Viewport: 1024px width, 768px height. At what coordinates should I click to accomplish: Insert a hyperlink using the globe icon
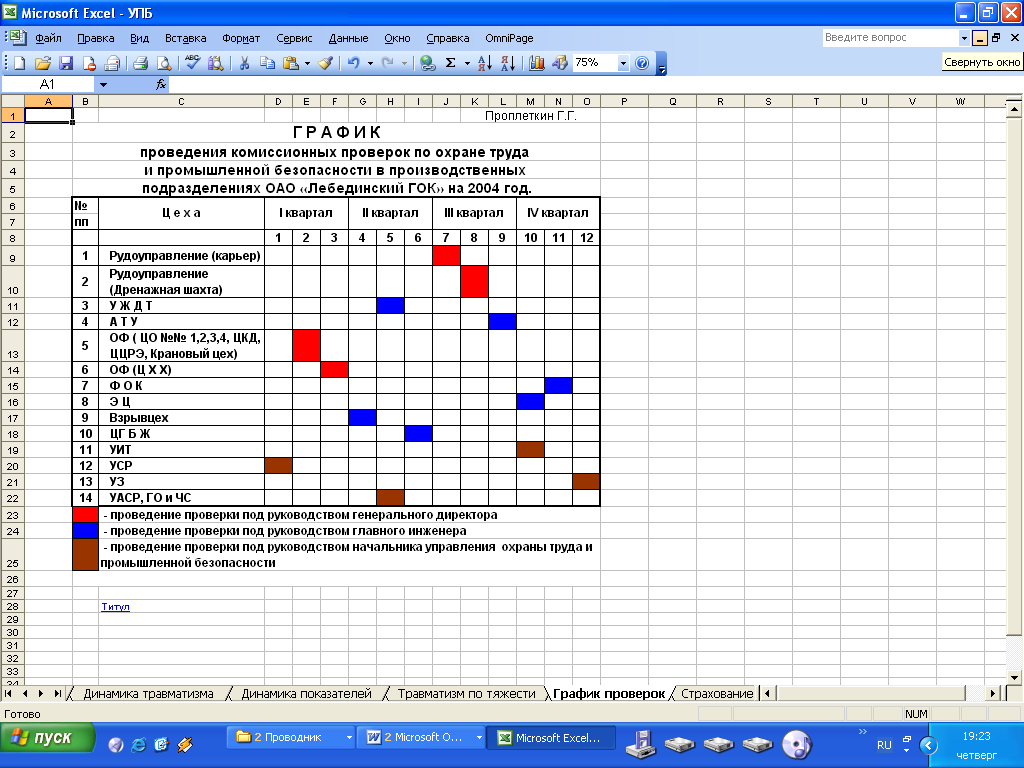(428, 62)
